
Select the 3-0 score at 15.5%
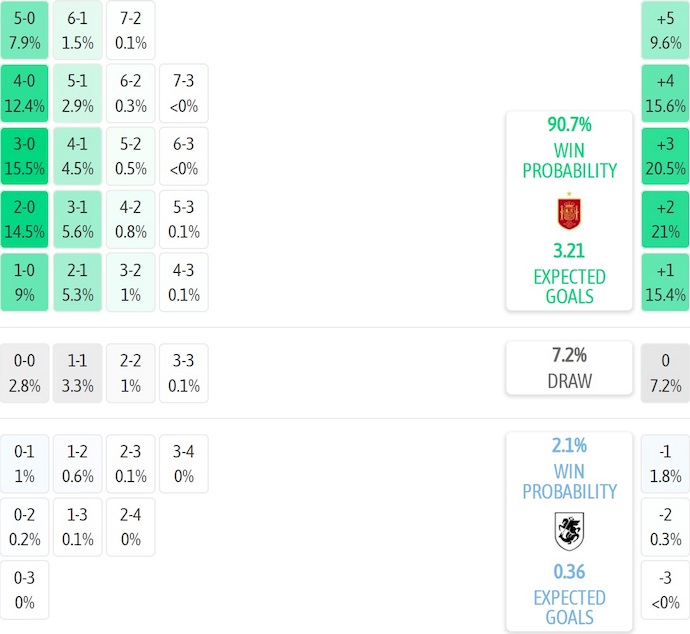pos(23,156)
